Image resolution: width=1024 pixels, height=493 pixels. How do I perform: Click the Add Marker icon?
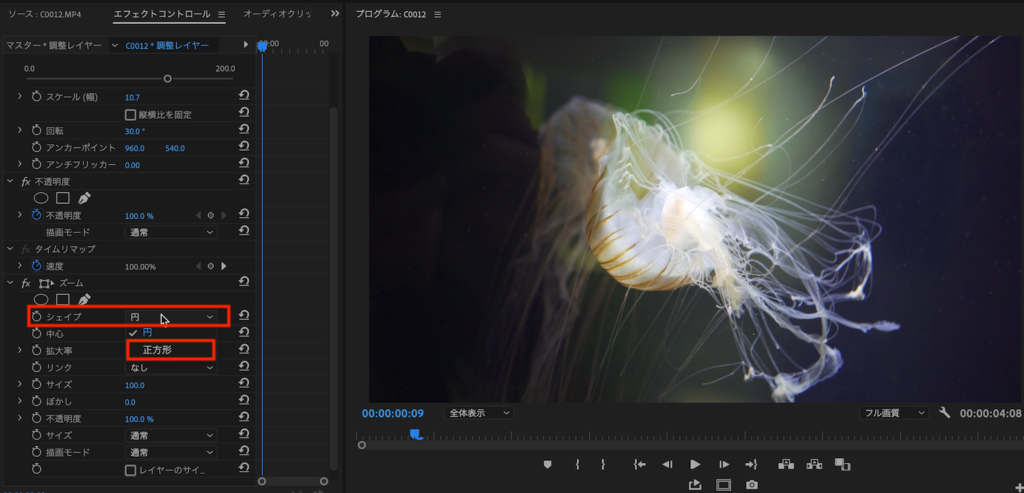click(547, 464)
